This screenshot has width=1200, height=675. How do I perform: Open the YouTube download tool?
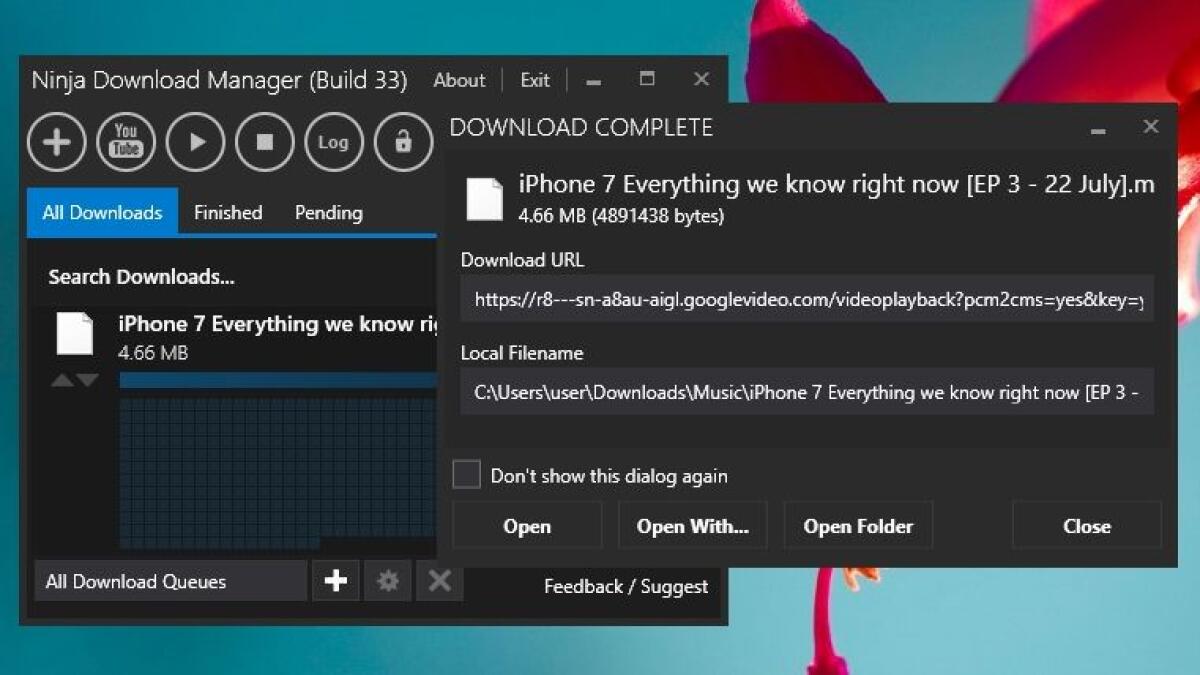(x=125, y=142)
